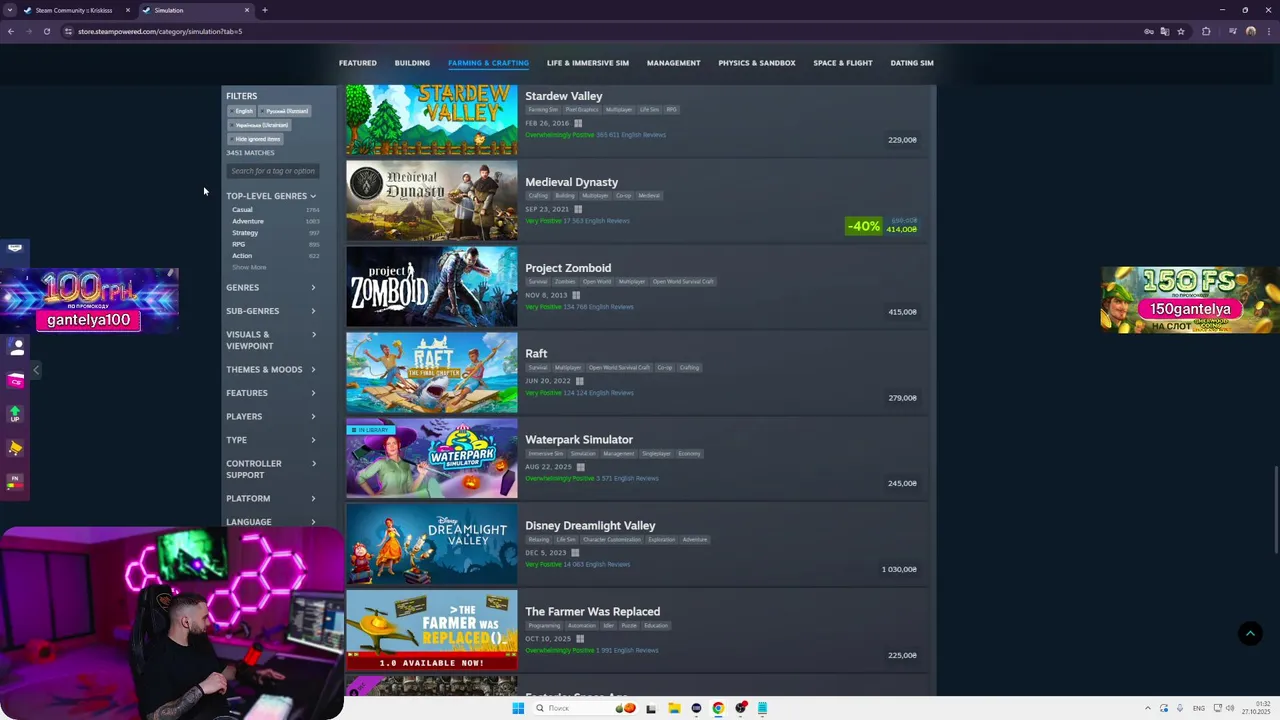
Task: Switch to the Dating Sim tab
Action: coord(912,63)
